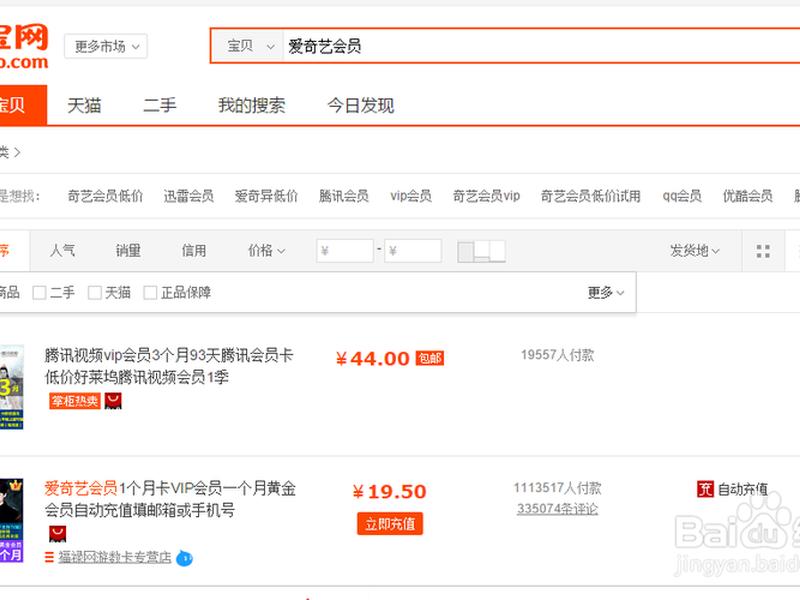Screen dimensions: 800x600
Task: Click the 充 auto-recharge icon
Action: [705, 489]
